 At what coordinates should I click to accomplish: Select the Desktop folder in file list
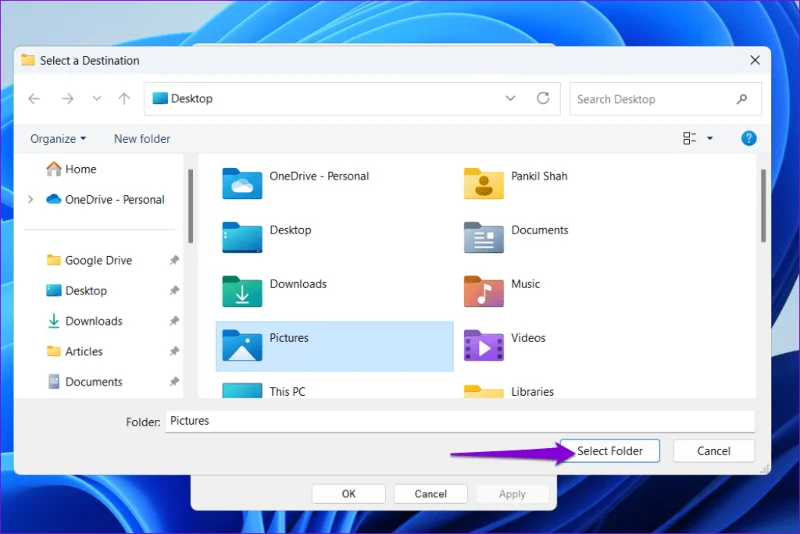pyautogui.click(x=267, y=237)
